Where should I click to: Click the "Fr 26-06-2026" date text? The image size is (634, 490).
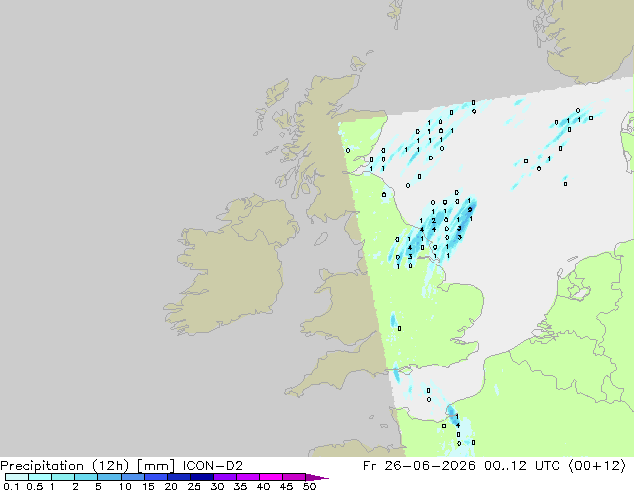[419, 466]
